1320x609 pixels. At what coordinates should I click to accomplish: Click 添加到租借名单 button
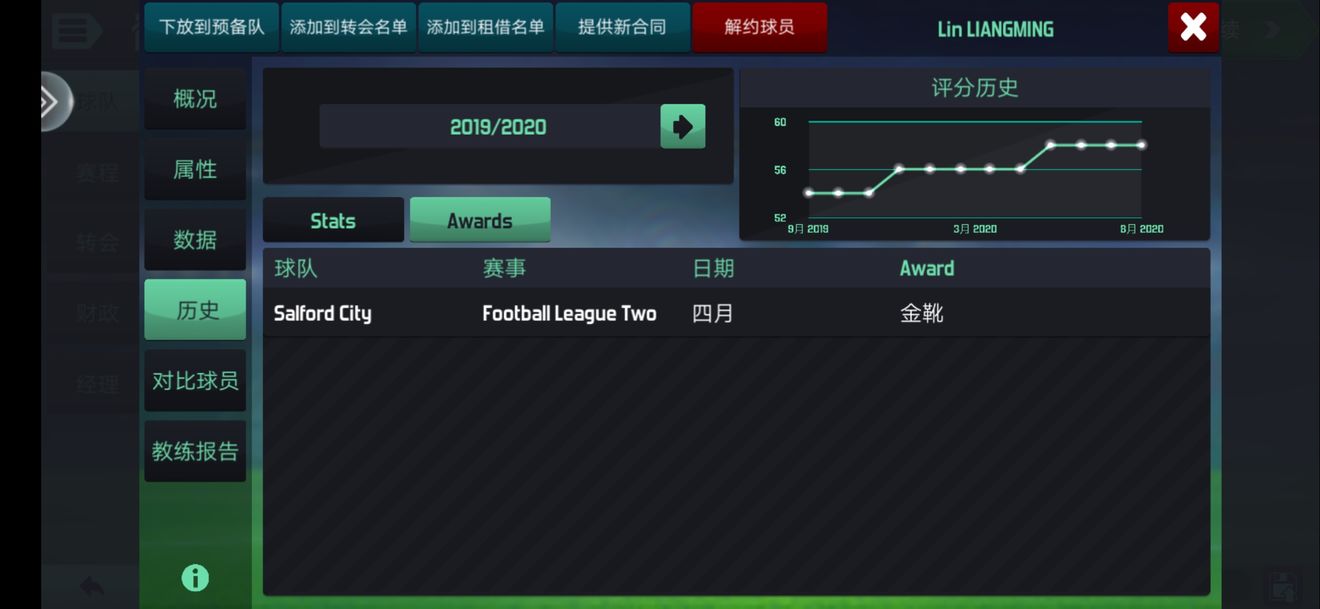[x=486, y=27]
